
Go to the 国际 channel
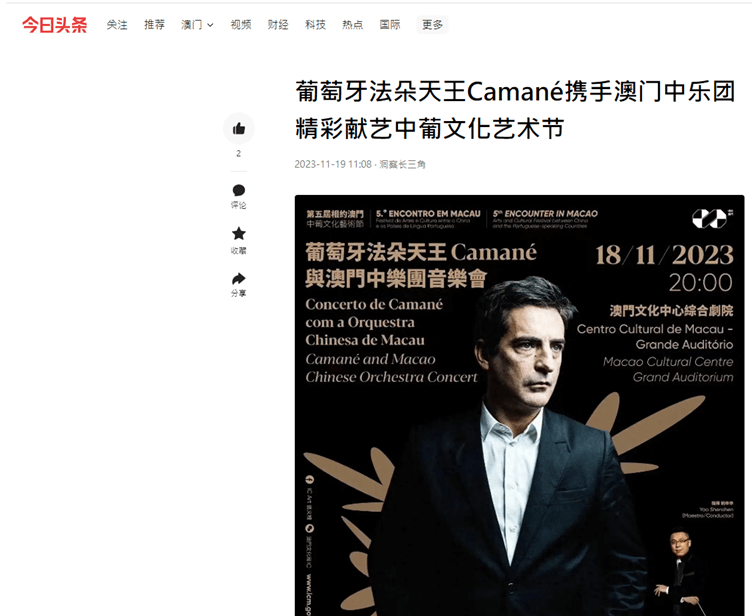[390, 25]
